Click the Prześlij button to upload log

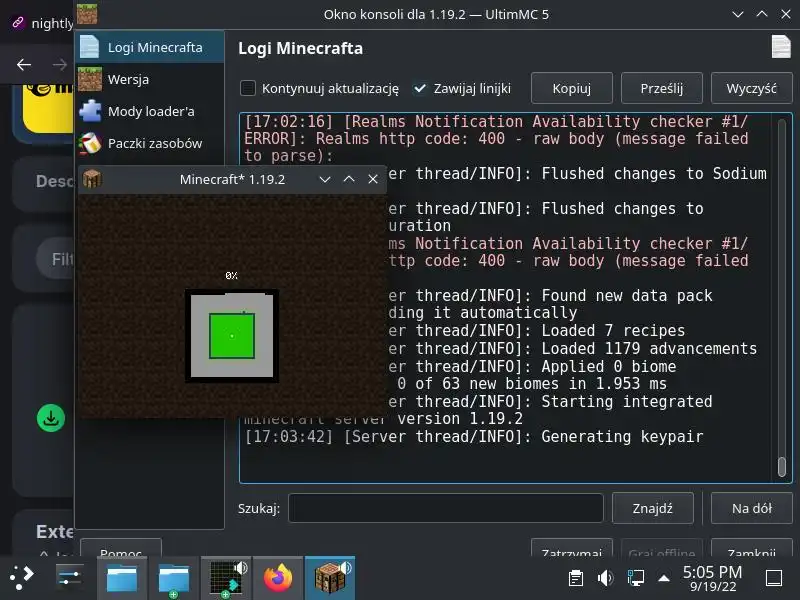(x=661, y=88)
